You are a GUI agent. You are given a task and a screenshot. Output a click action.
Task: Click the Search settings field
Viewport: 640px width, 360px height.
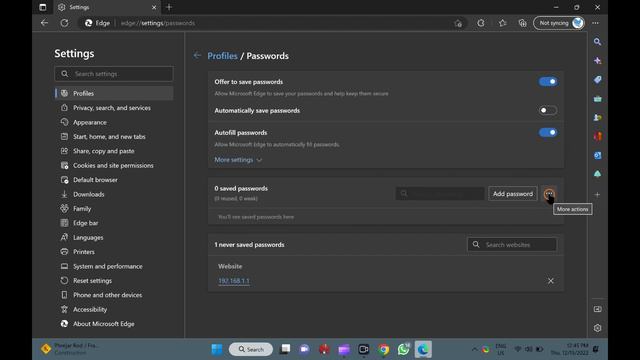(x=114, y=74)
